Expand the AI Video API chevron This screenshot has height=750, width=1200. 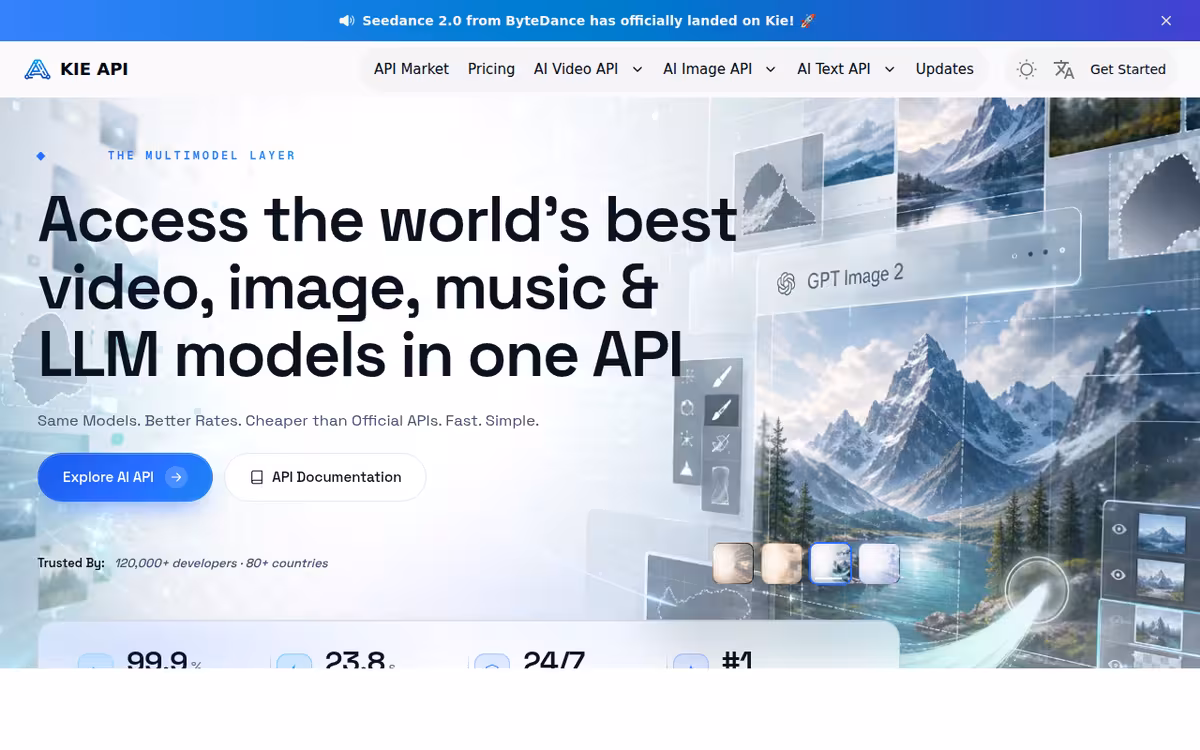coord(637,69)
